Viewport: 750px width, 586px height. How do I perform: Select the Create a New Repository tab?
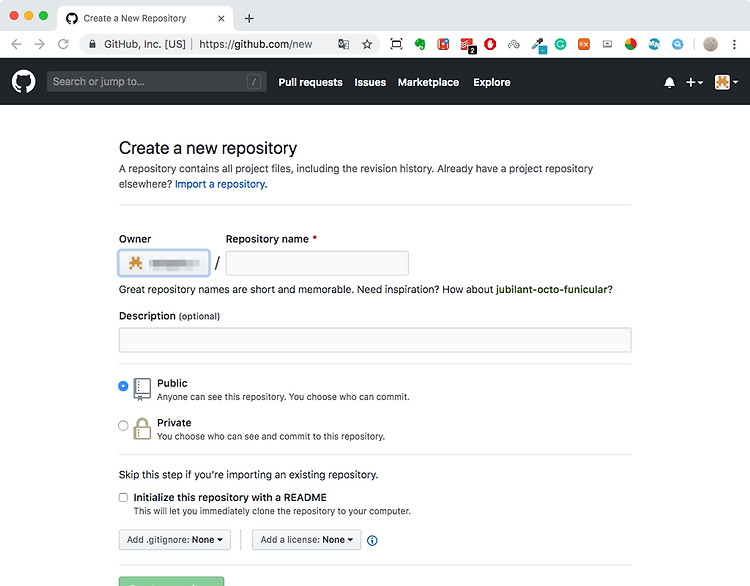[x=145, y=19]
